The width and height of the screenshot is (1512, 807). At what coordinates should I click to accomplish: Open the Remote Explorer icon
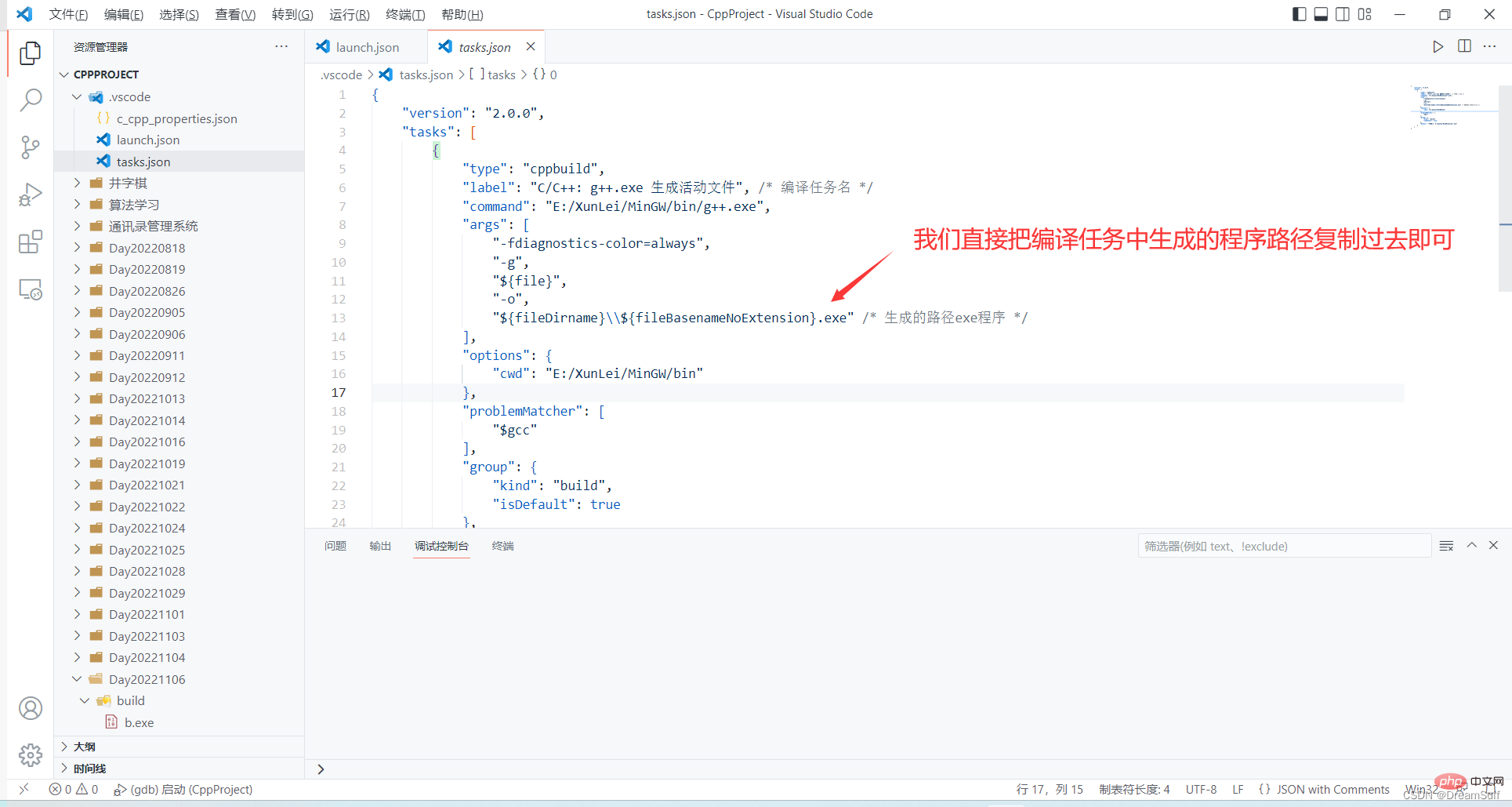30,290
